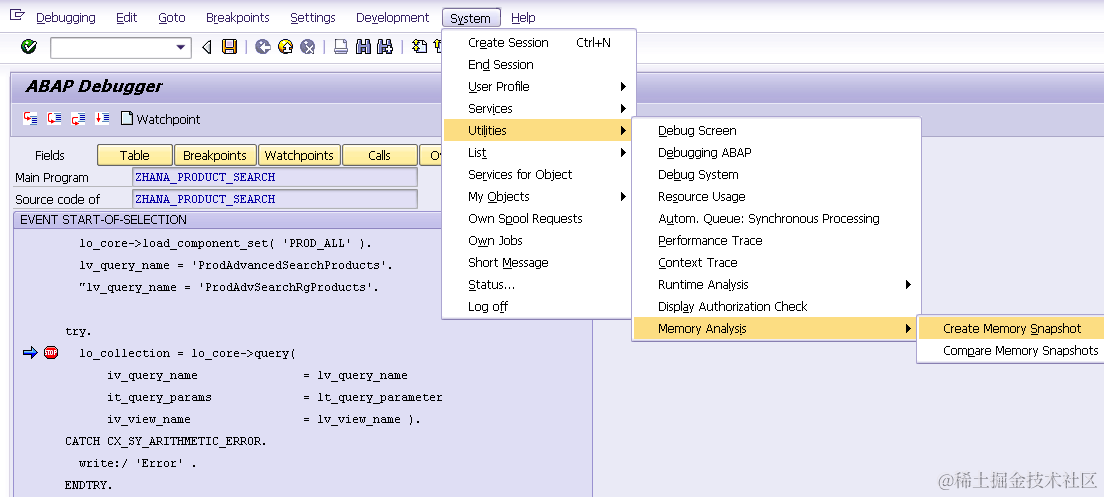This screenshot has height=497, width=1104.
Task: Click the Source code of field
Action: (x=275, y=199)
